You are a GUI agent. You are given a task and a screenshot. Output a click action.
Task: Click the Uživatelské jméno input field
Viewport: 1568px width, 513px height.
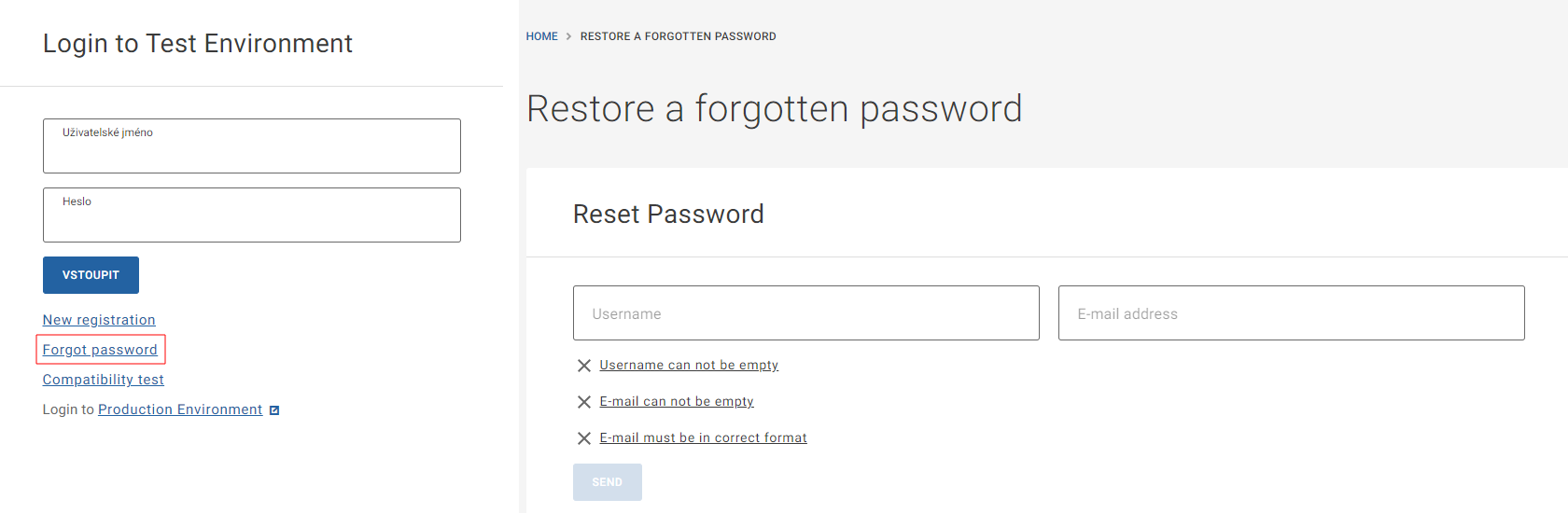tap(251, 146)
